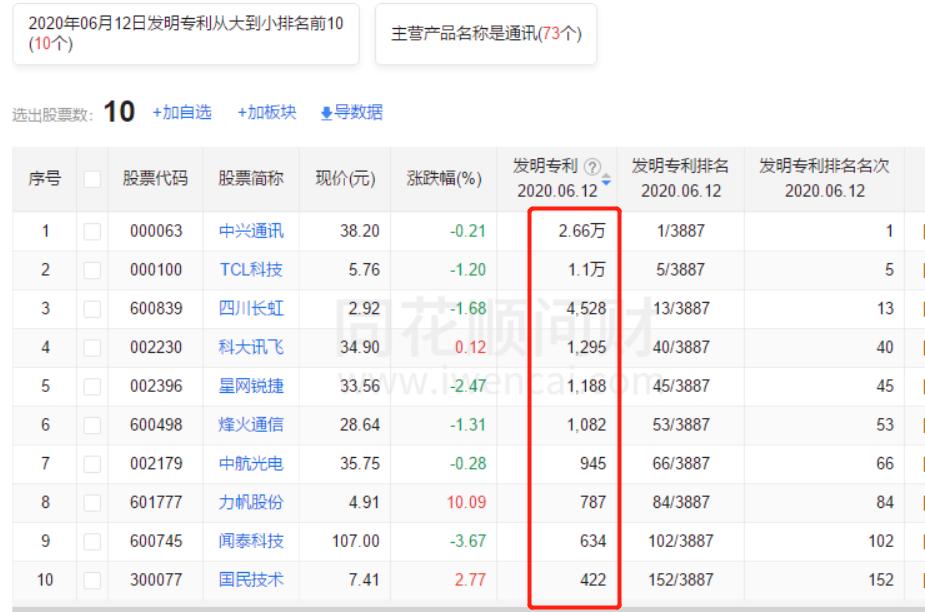Open the 科大讯飞 stock link
Image resolution: width=925 pixels, height=612 pixels.
251,347
